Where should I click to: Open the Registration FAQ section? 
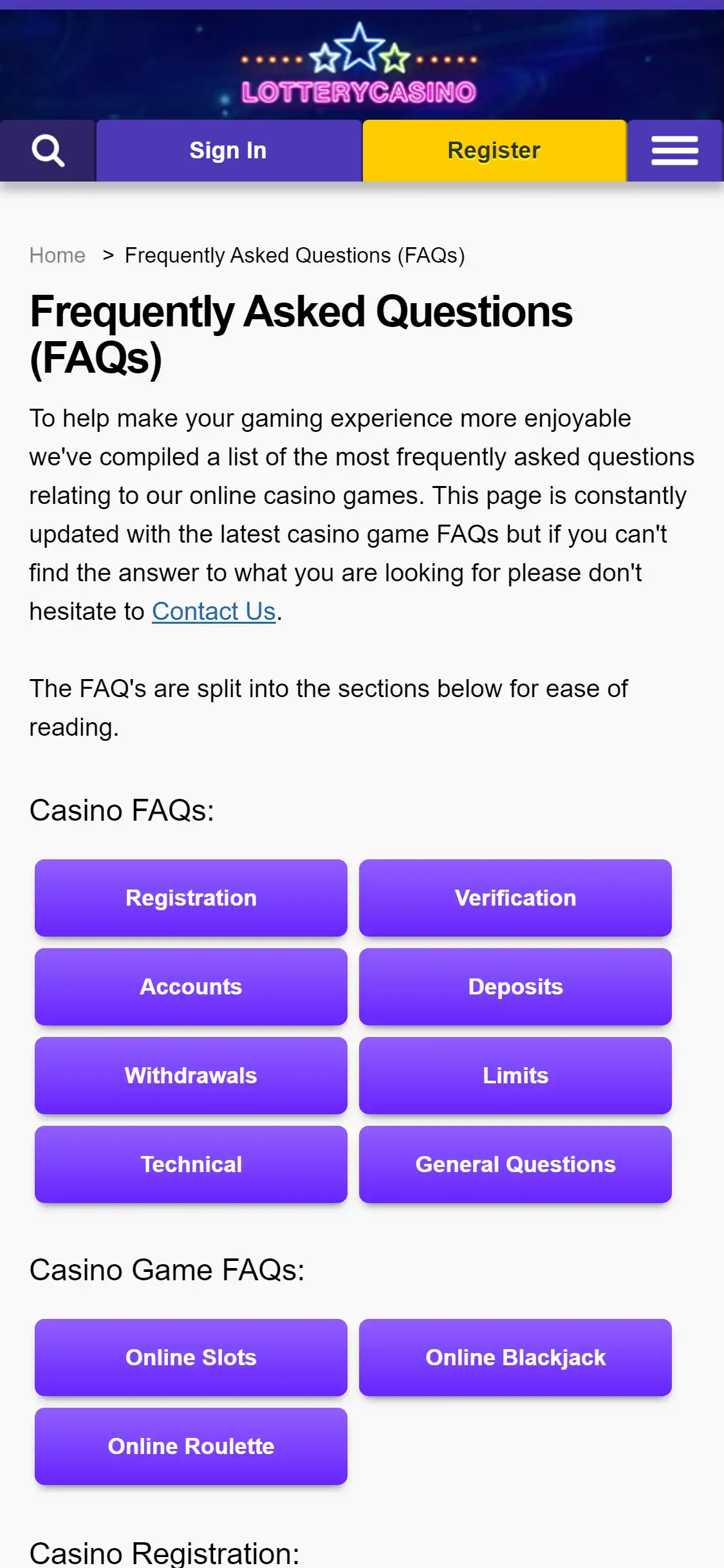coord(191,898)
